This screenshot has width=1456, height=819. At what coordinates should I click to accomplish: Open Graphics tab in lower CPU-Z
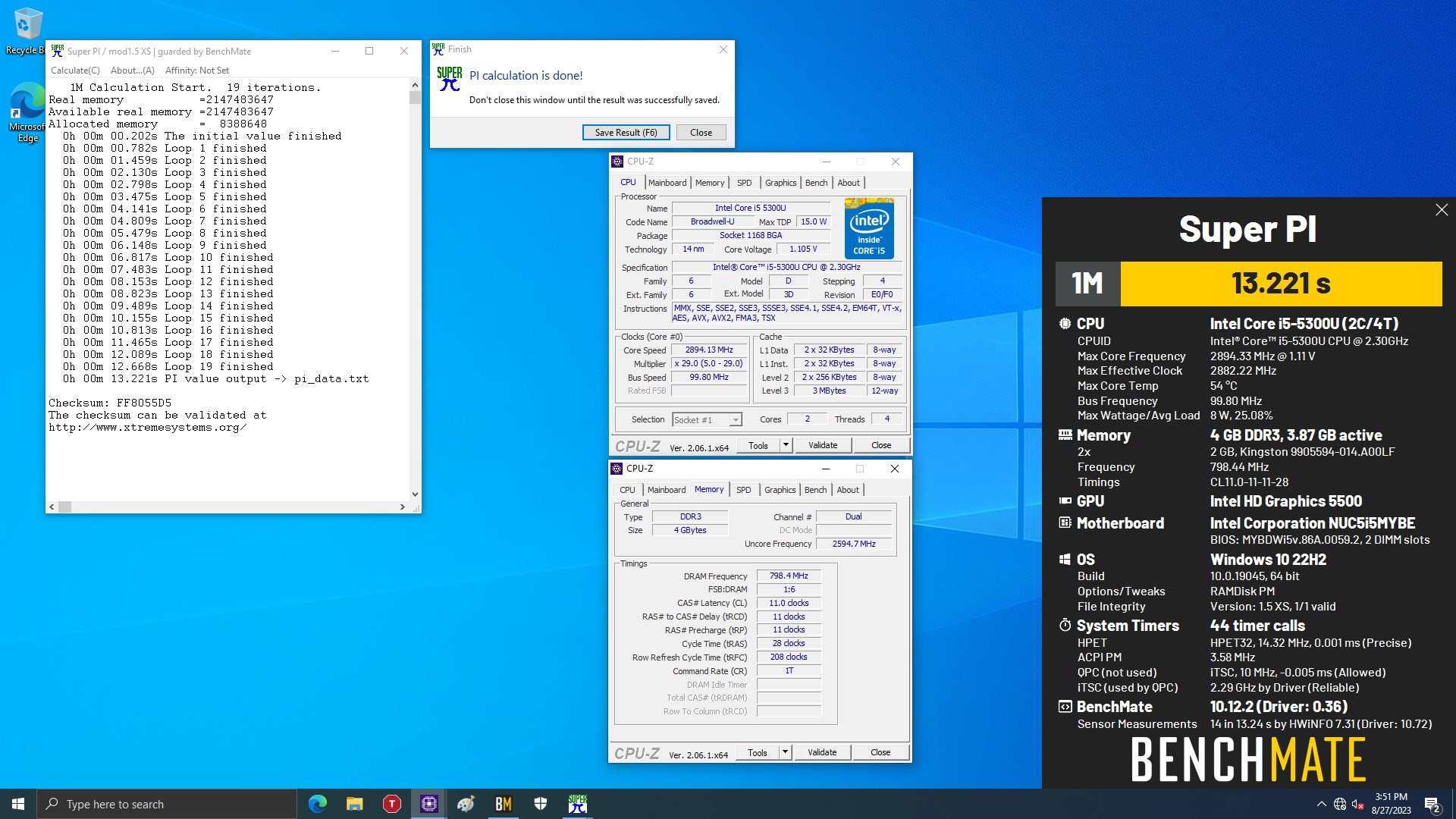[x=780, y=490]
